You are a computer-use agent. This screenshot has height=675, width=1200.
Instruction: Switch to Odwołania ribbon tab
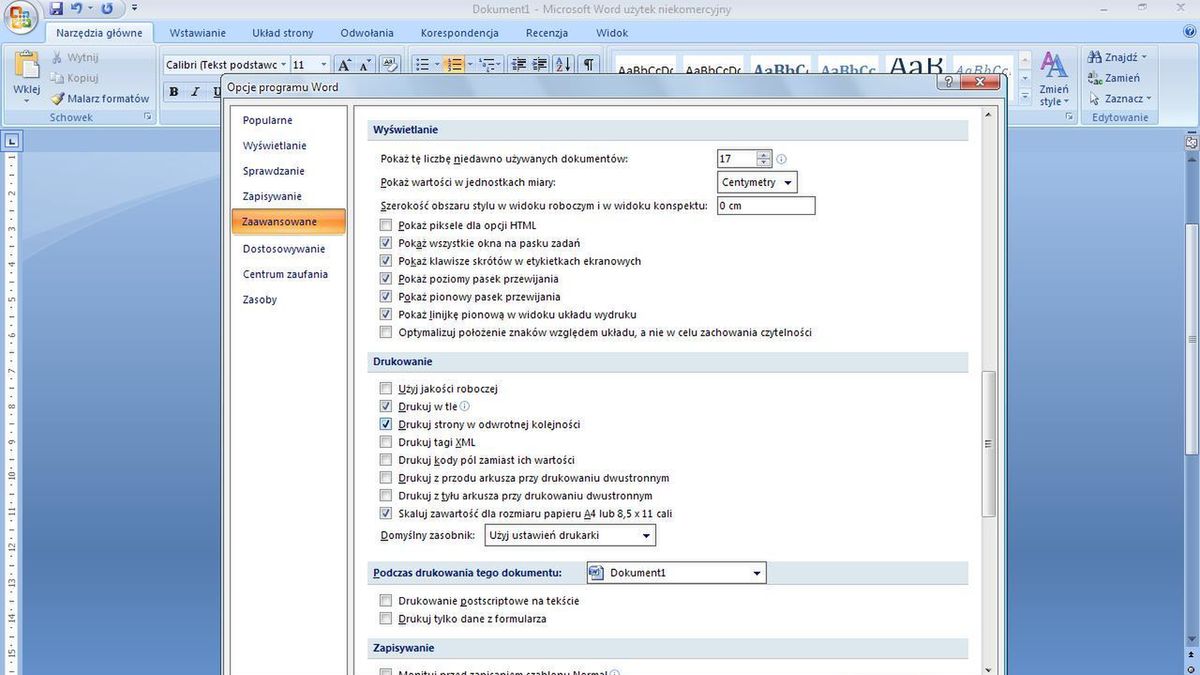[367, 33]
